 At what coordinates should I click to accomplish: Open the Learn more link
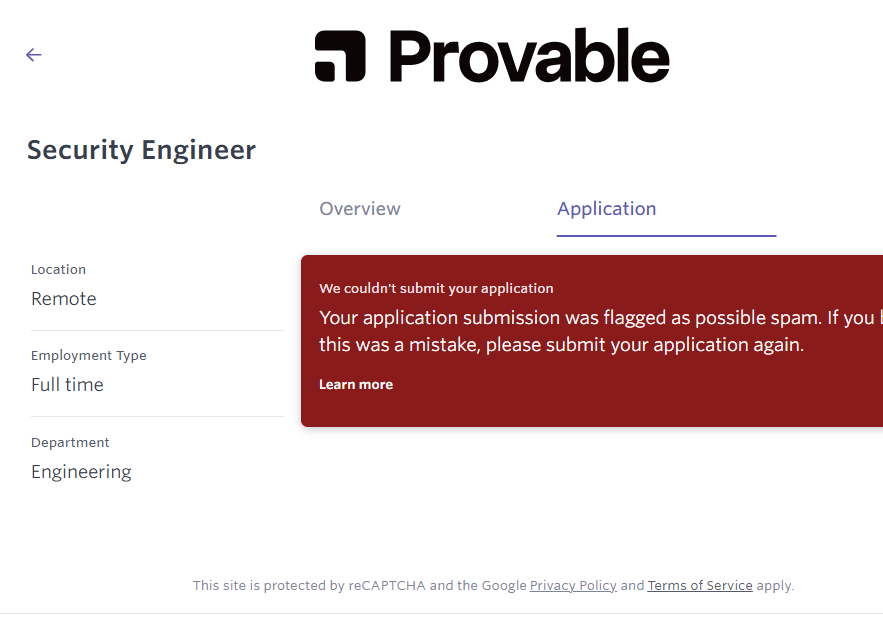click(356, 385)
